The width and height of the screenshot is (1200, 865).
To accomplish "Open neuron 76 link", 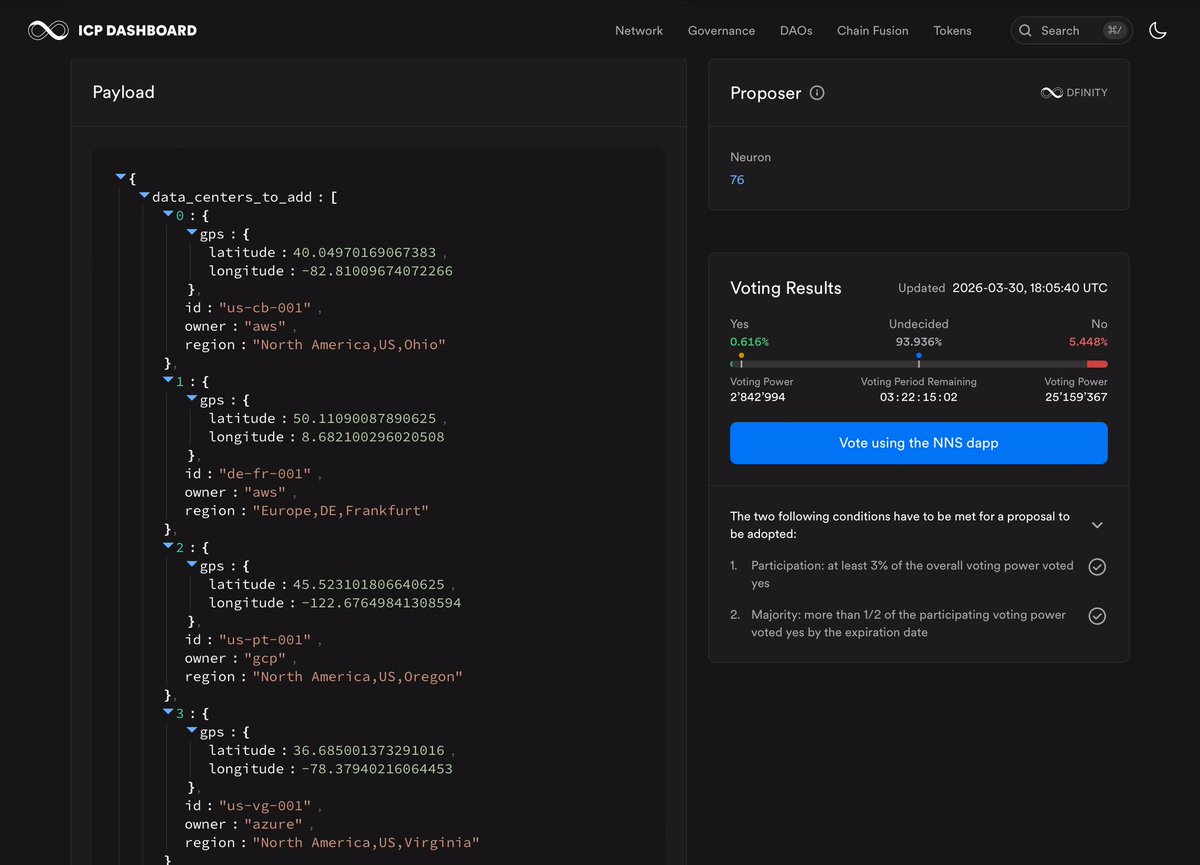I will [x=737, y=180].
